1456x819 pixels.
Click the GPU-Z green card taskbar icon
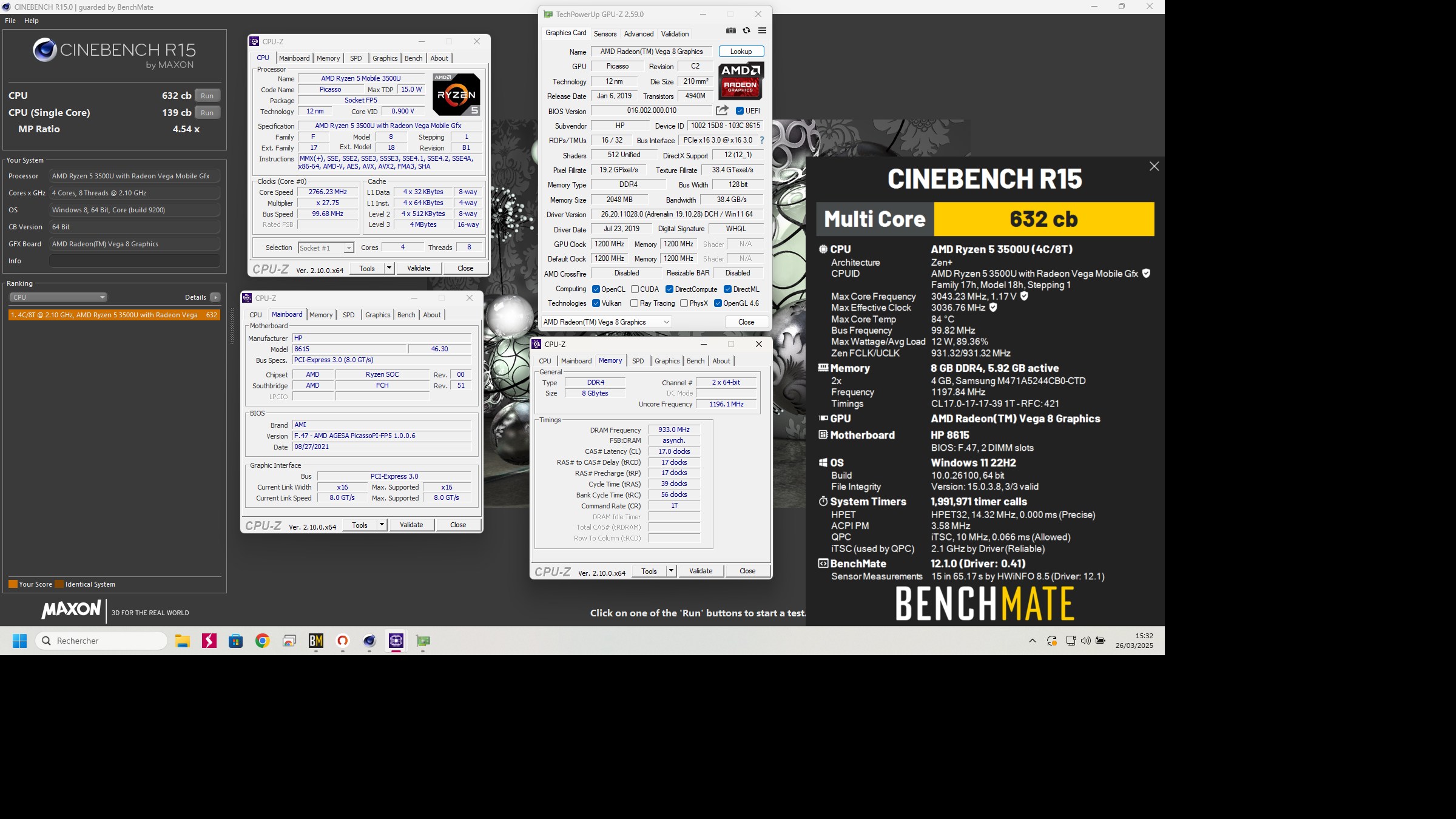423,641
